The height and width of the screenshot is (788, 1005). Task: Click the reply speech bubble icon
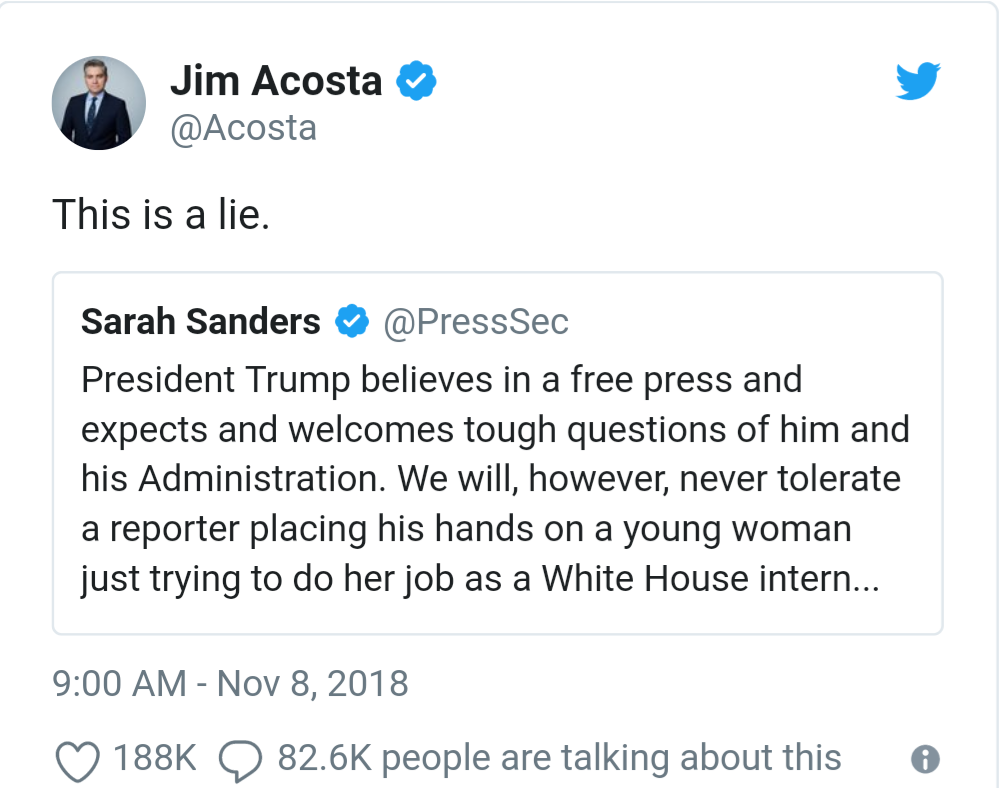(238, 761)
